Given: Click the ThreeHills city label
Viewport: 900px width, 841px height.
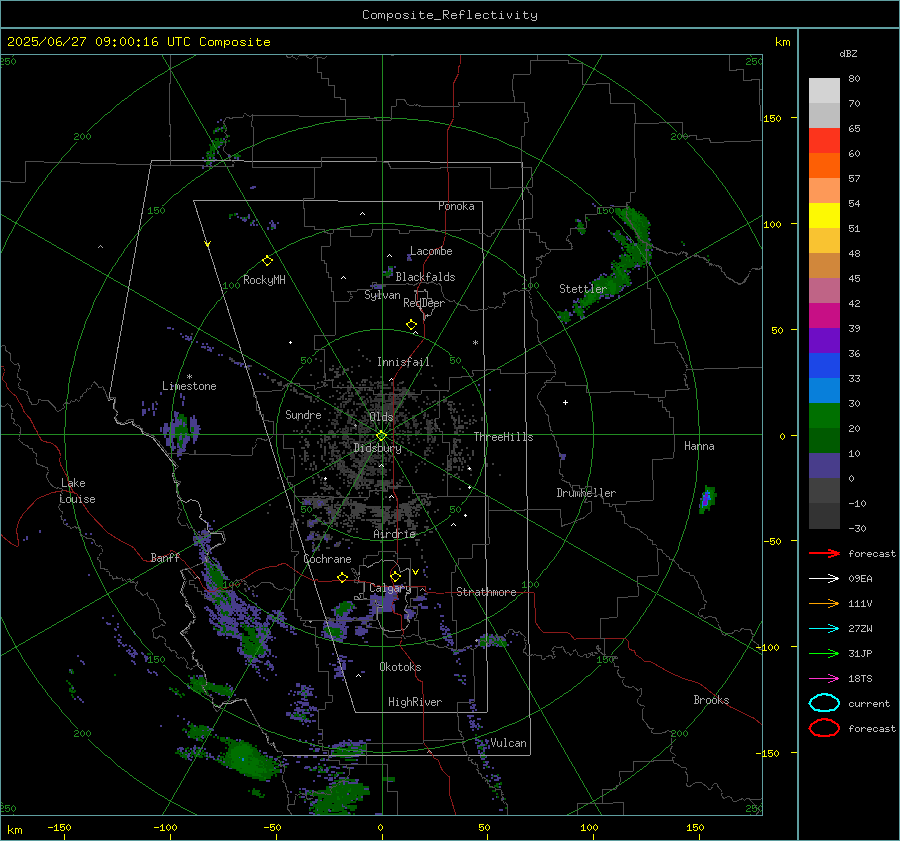Looking at the screenshot, I should pos(503,437).
